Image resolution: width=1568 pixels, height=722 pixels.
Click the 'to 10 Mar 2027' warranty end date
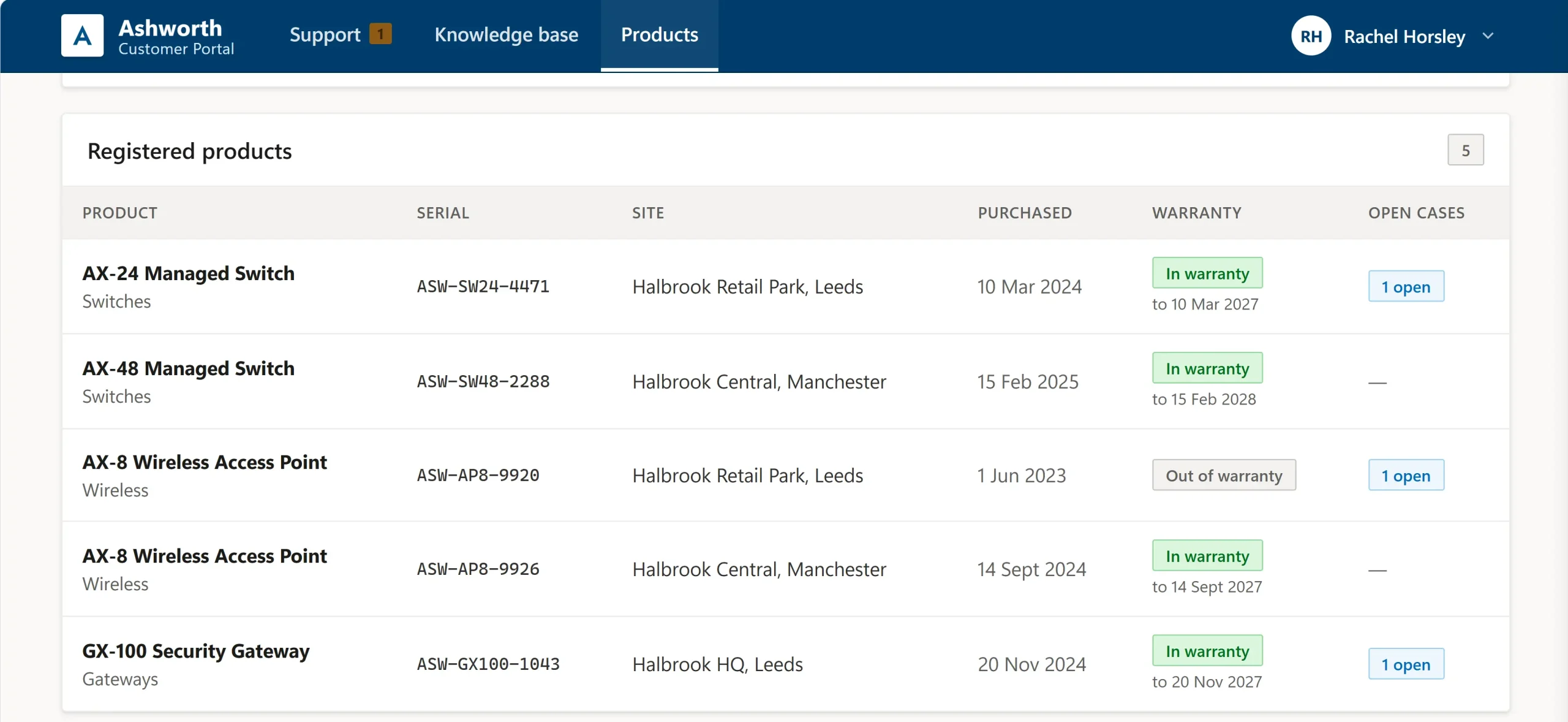click(x=1205, y=304)
